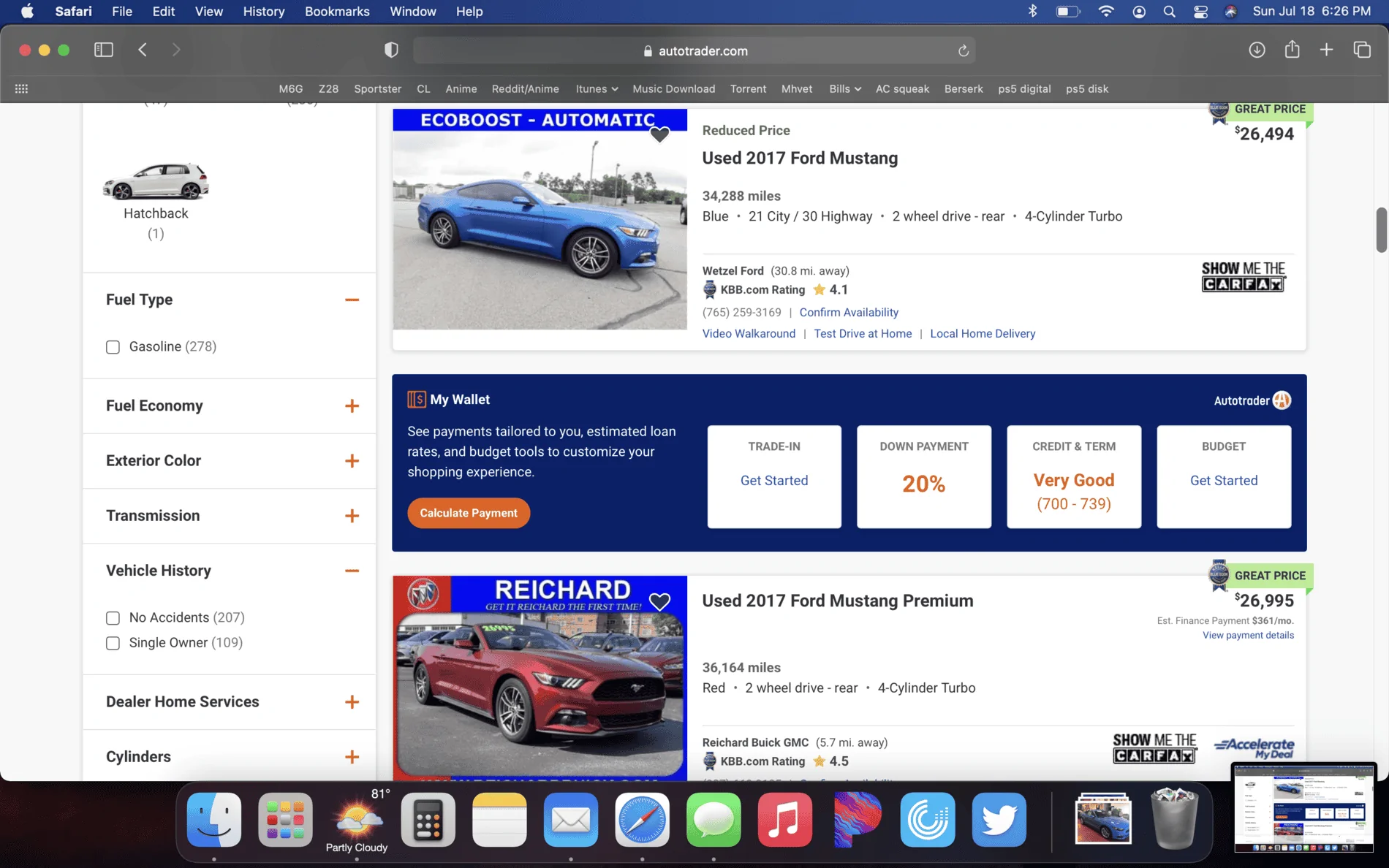The image size is (1389, 868).
Task: Save the blue 2017 Mustang with heart icon
Action: [659, 134]
